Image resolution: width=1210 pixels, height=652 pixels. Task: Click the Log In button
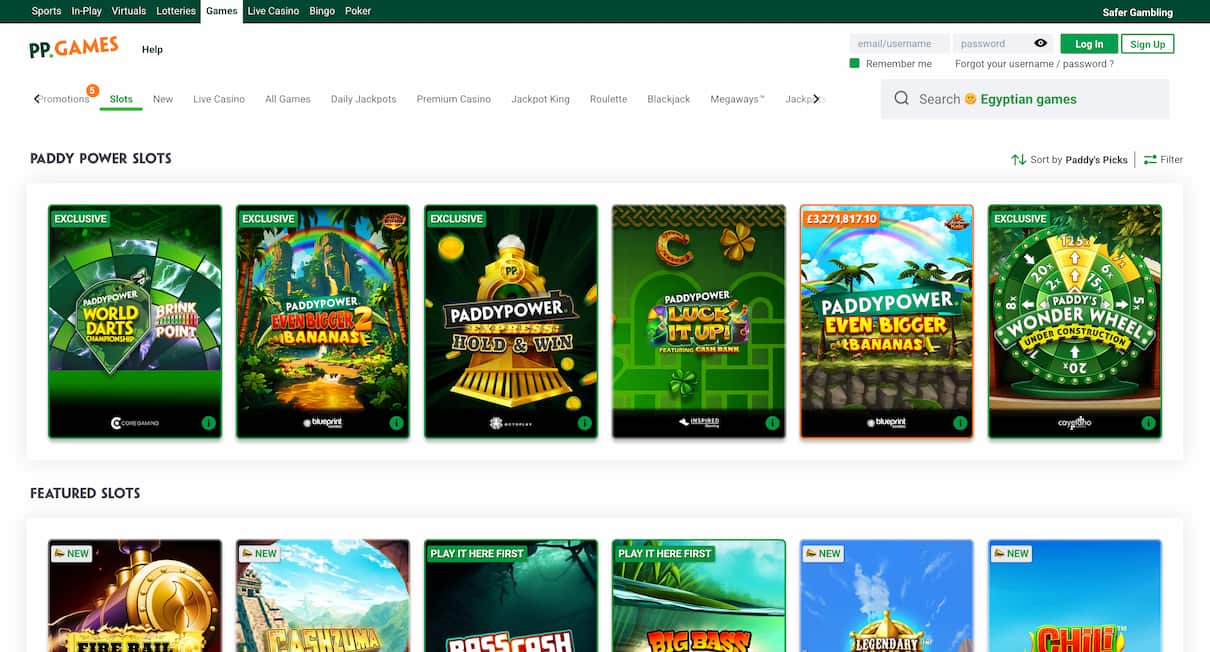click(x=1088, y=43)
